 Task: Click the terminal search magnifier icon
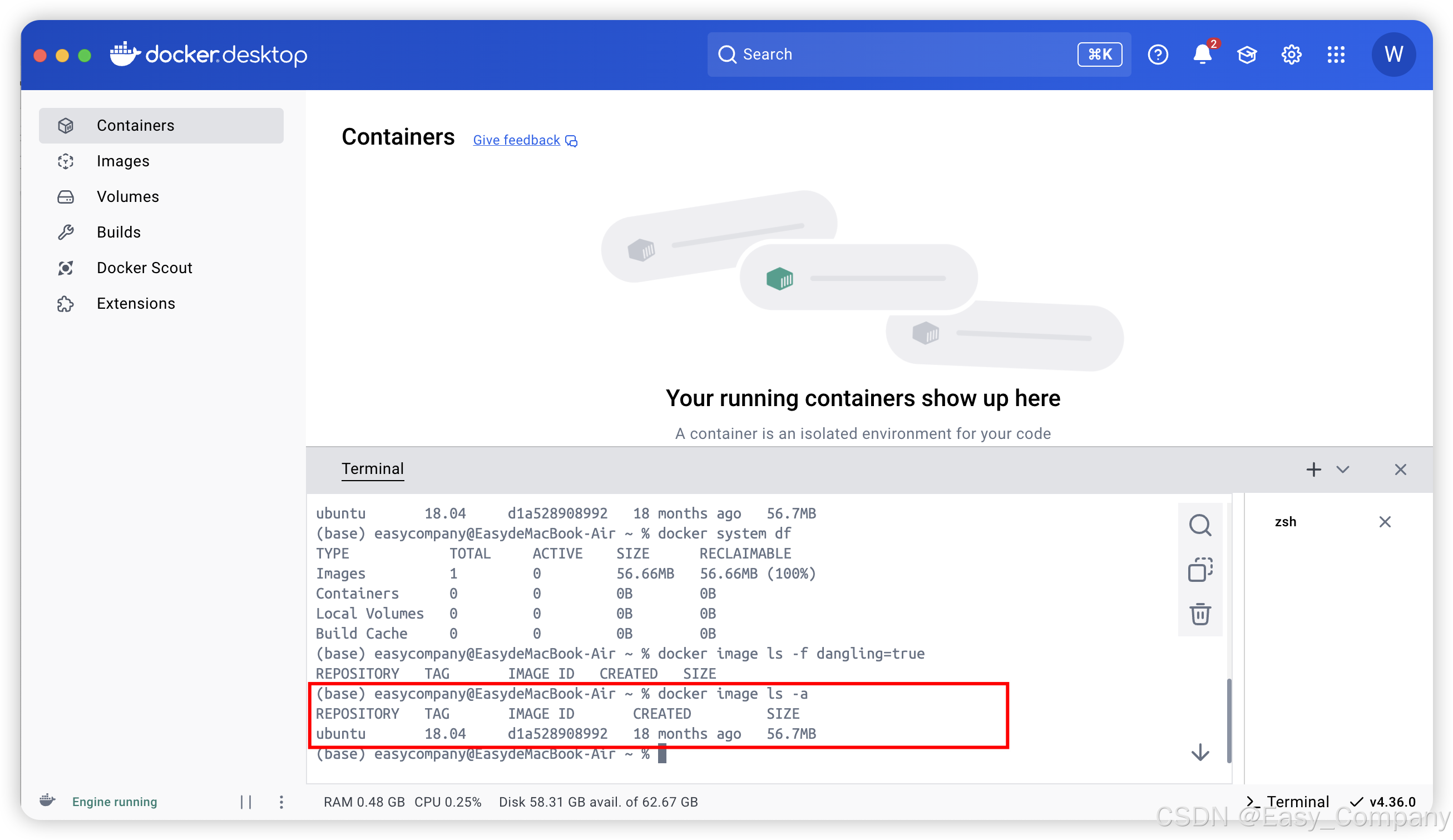point(1200,525)
